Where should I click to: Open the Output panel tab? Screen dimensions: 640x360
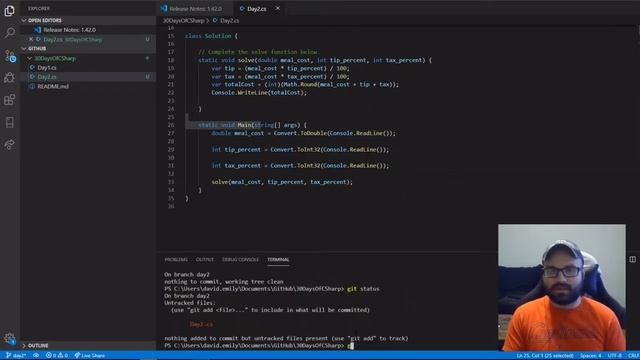tap(204, 260)
